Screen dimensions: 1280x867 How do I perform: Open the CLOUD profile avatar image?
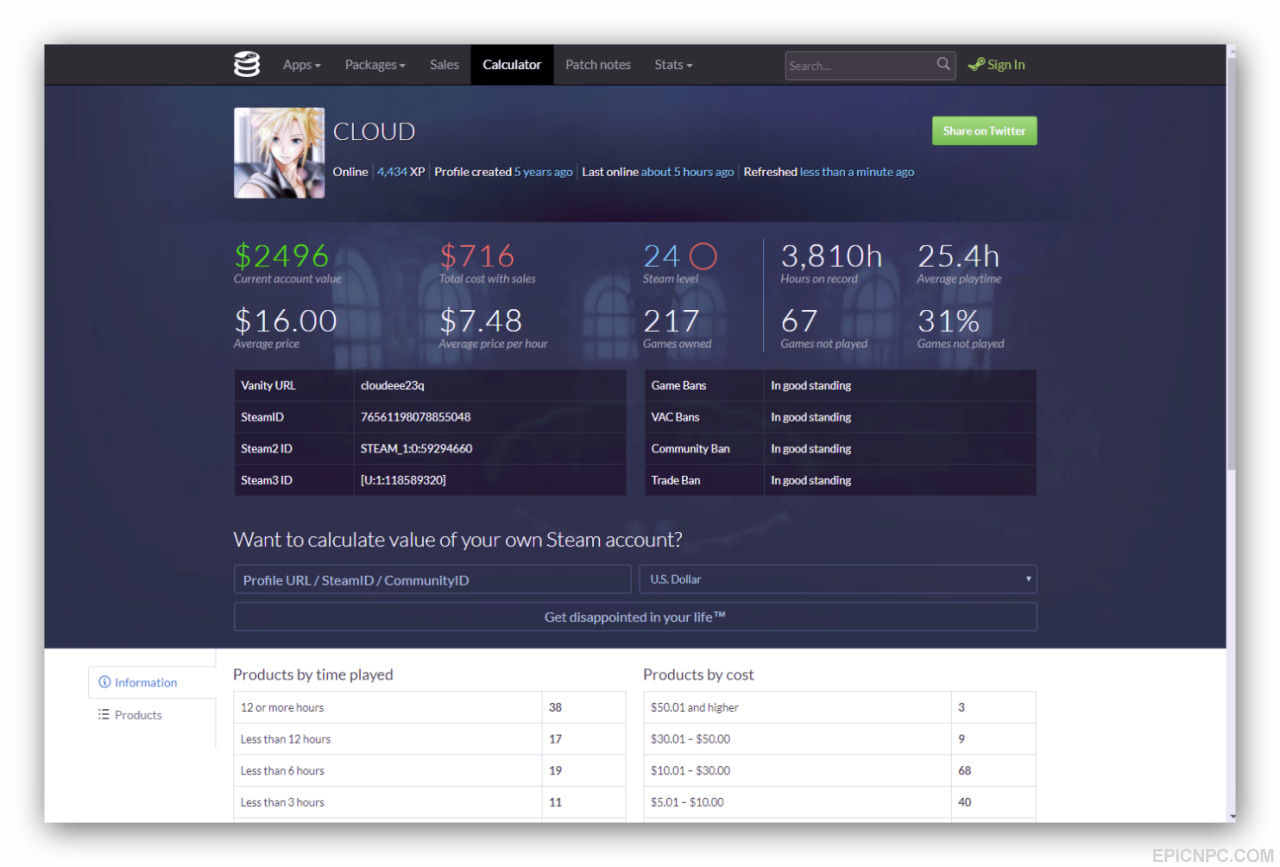point(279,153)
